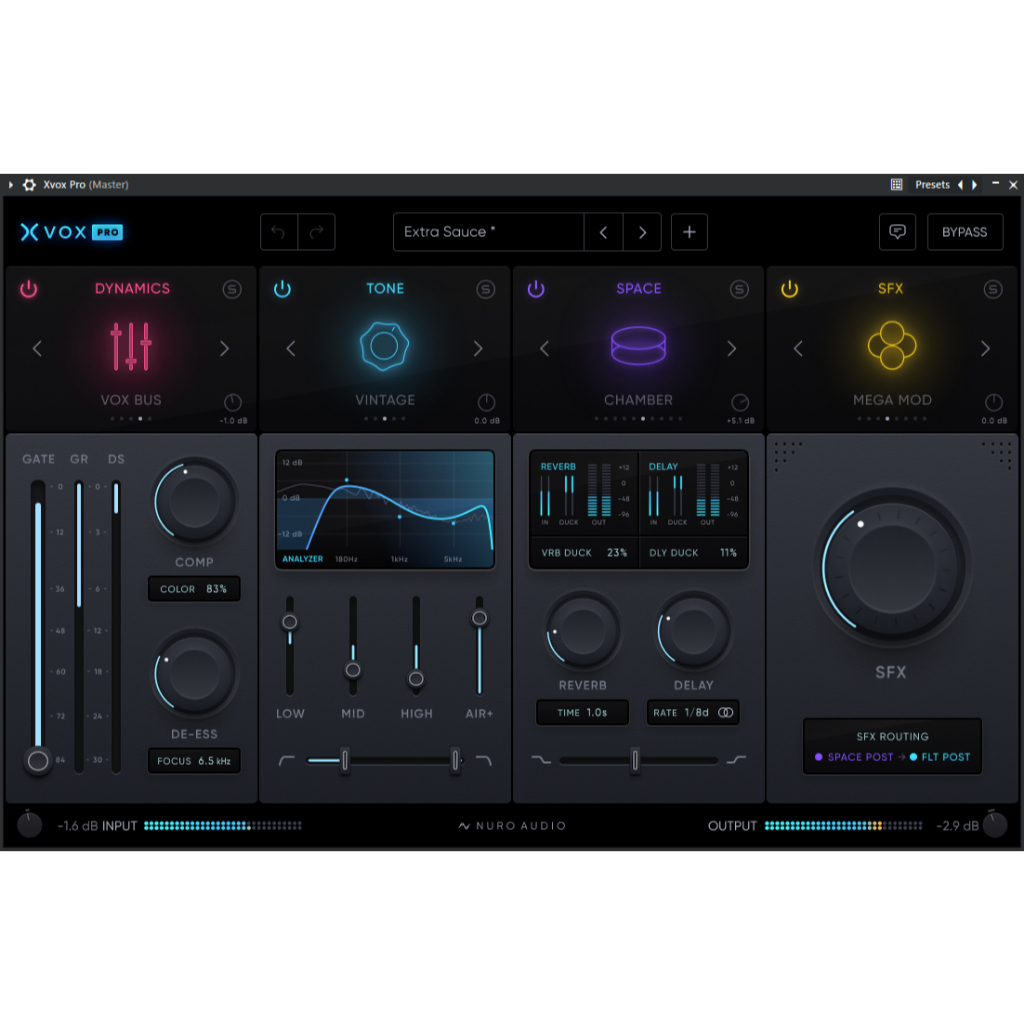
Task: Solo the Dynamics module
Action: click(x=232, y=289)
